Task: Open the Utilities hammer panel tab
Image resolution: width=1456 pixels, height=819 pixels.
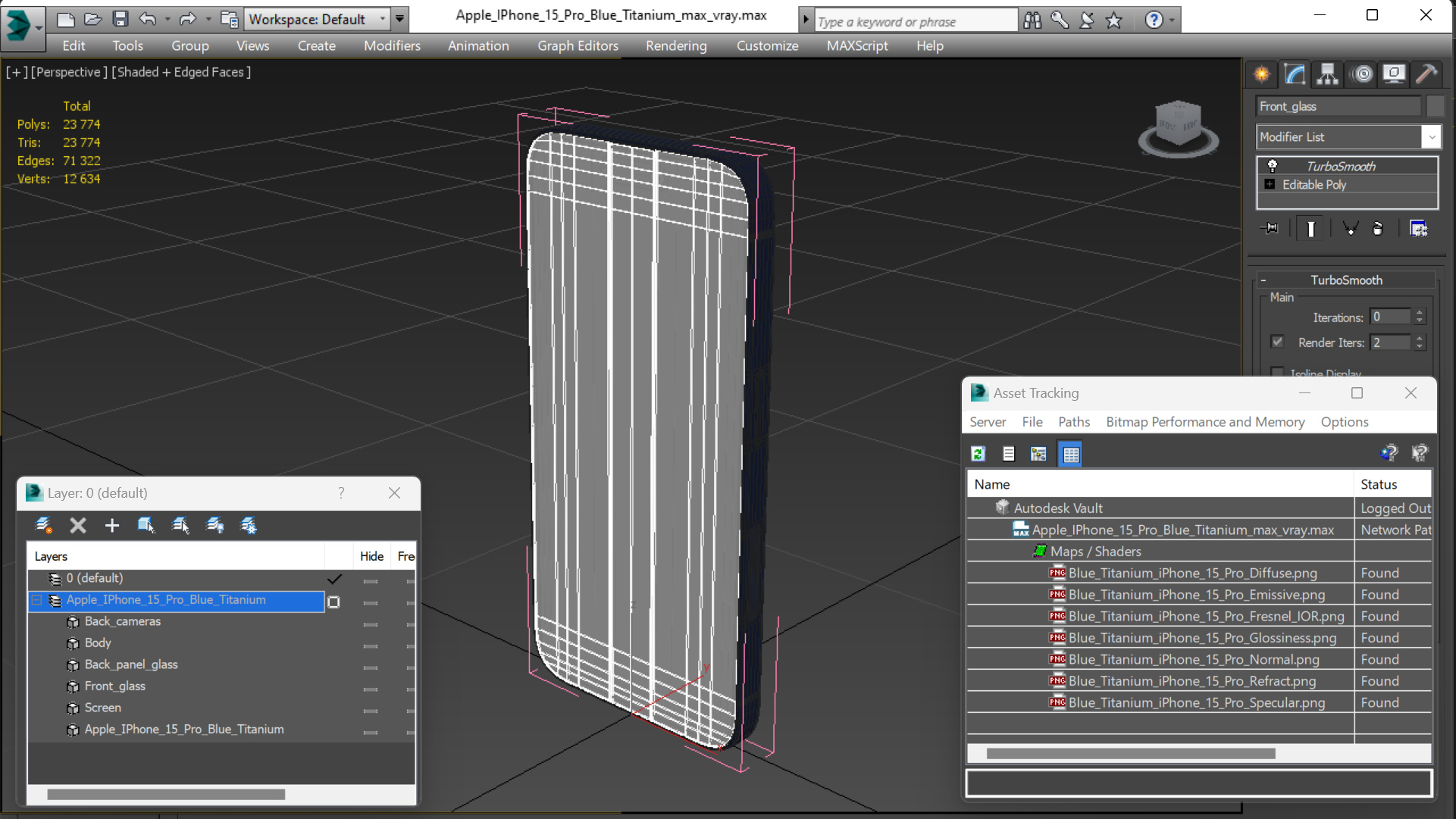Action: [x=1426, y=74]
